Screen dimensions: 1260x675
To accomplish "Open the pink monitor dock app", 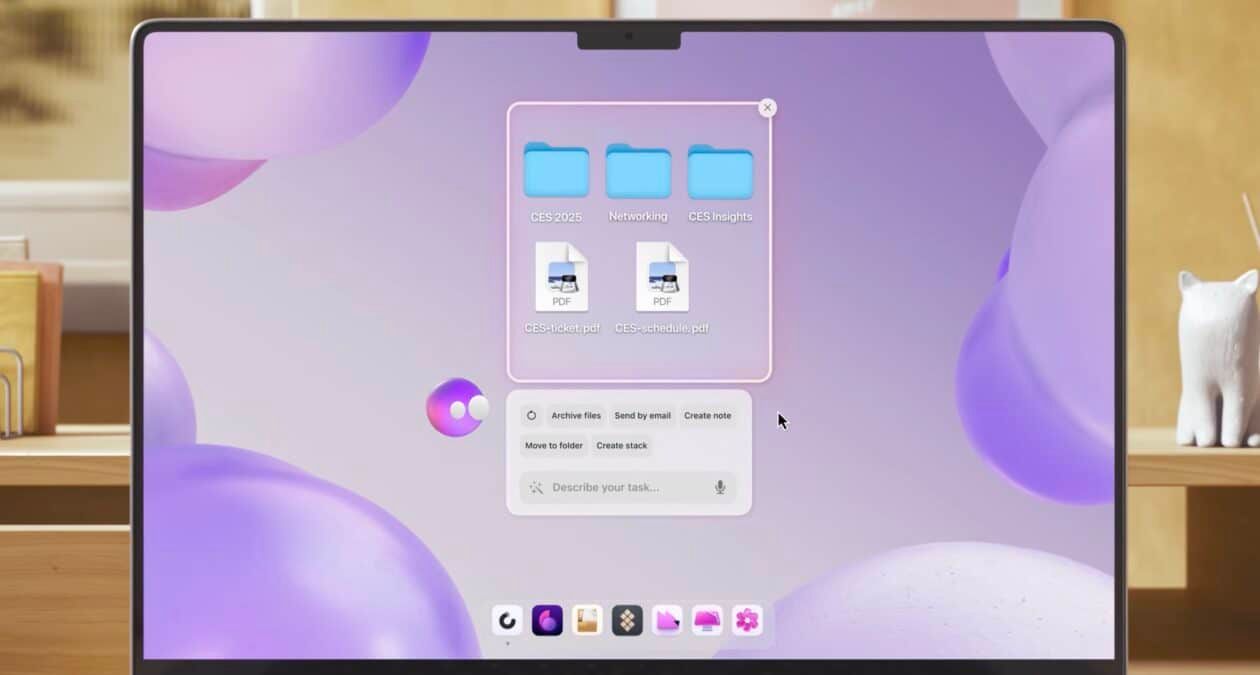I will click(x=707, y=620).
